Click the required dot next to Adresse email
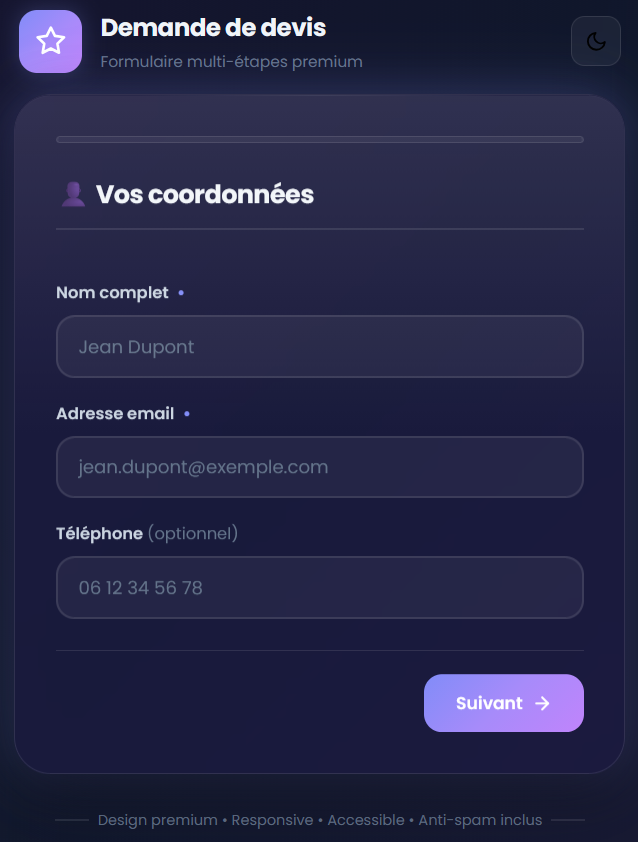 [186, 414]
